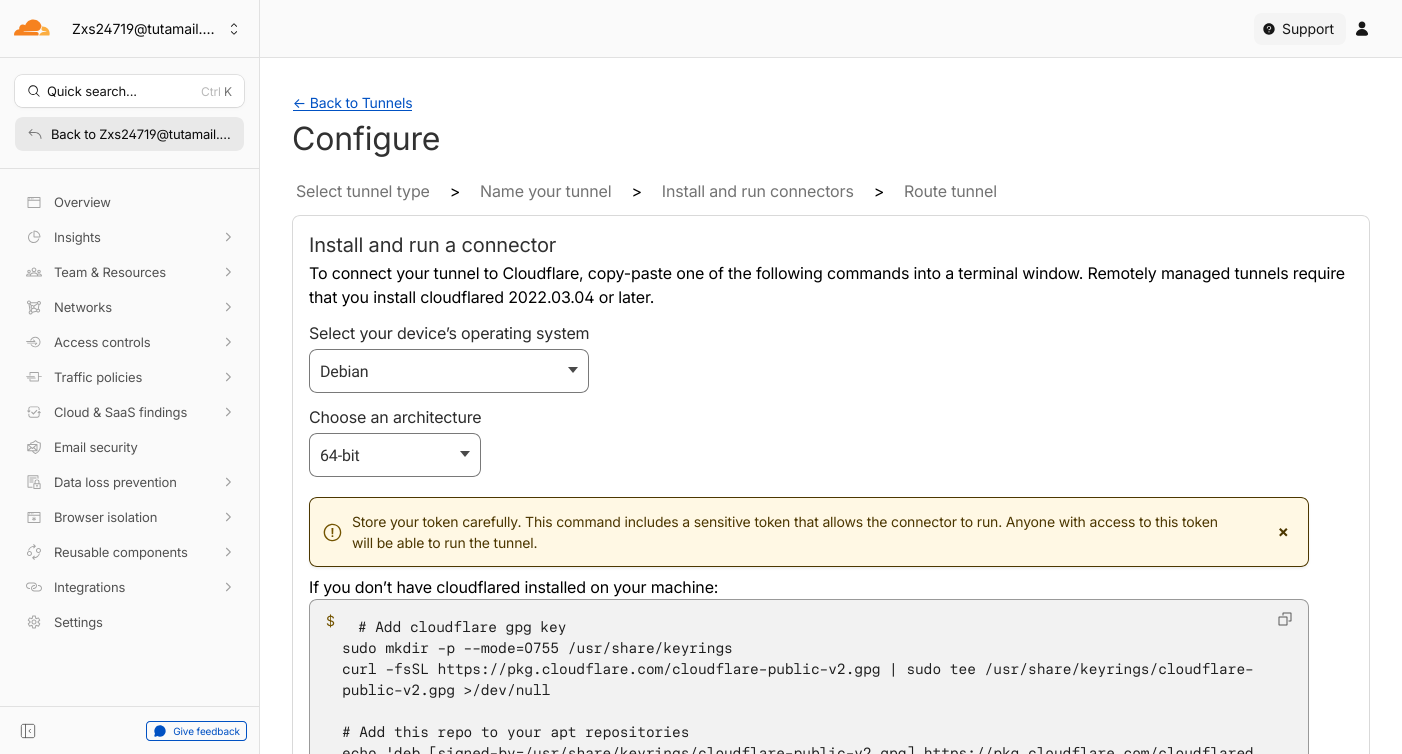Click the Data loss prevention icon
The height and width of the screenshot is (754, 1402).
pos(34,482)
